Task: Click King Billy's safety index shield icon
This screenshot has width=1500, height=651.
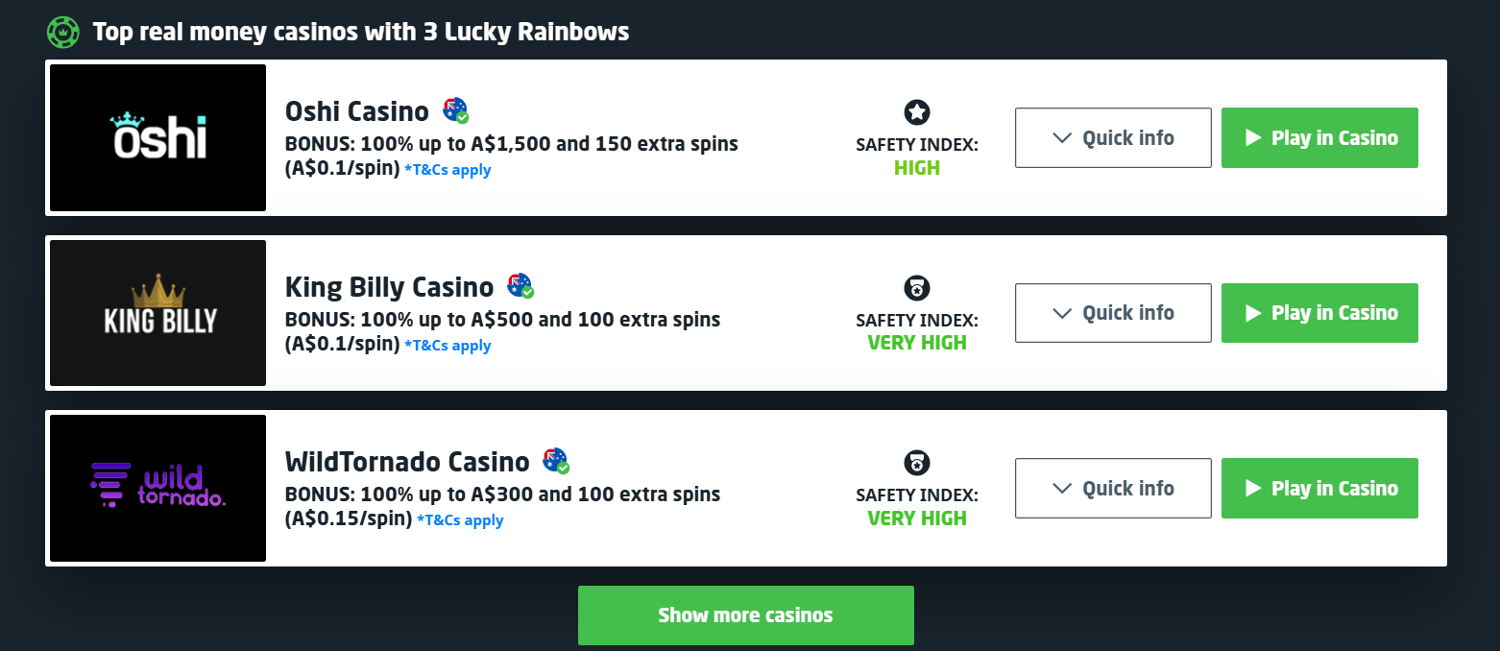Action: coord(917,288)
